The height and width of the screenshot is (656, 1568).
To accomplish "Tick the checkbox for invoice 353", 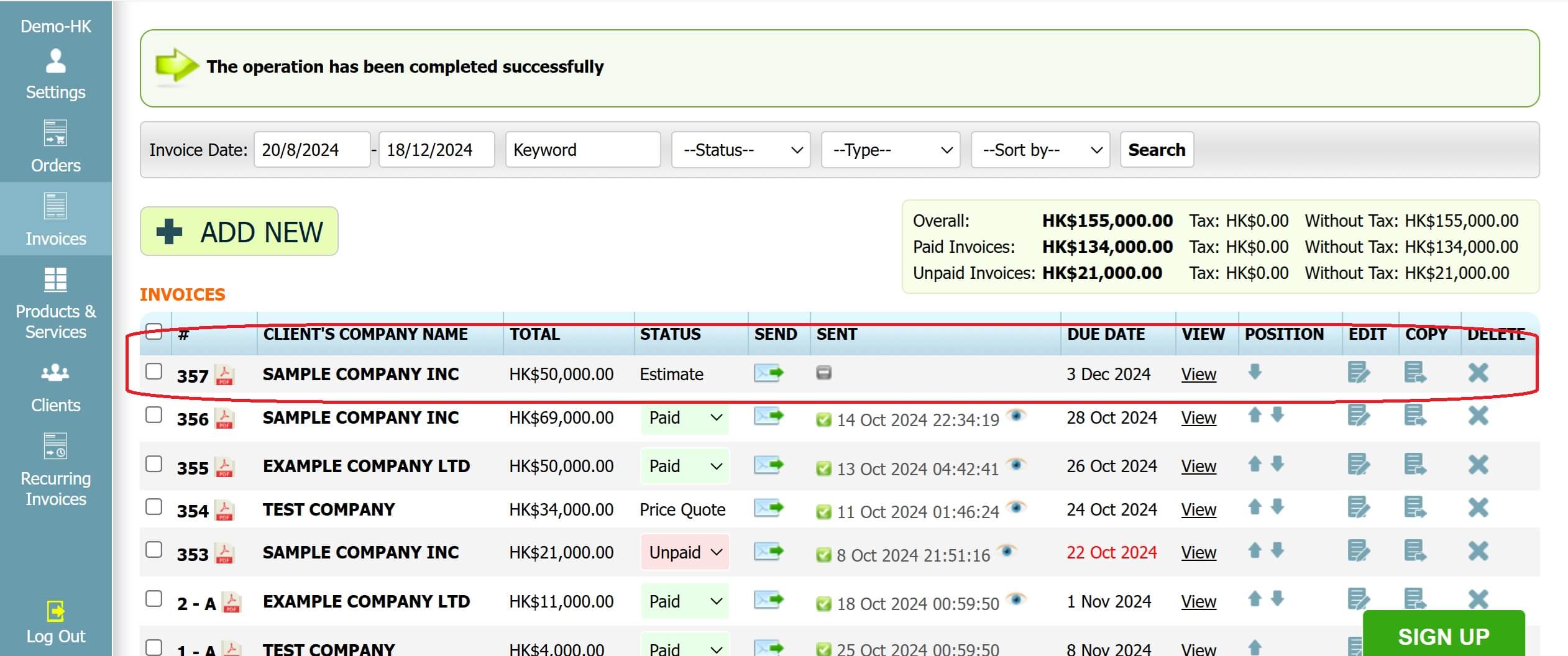I will pyautogui.click(x=154, y=550).
